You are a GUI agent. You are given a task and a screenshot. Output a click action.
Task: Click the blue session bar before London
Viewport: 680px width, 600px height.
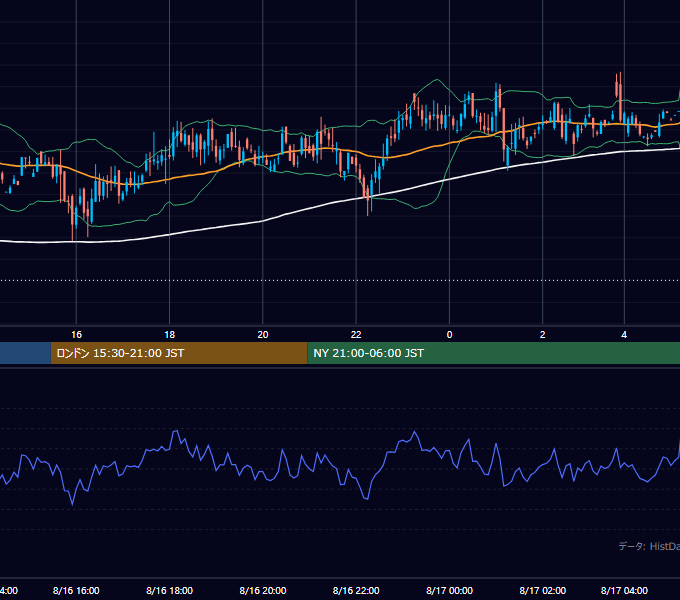(25, 353)
